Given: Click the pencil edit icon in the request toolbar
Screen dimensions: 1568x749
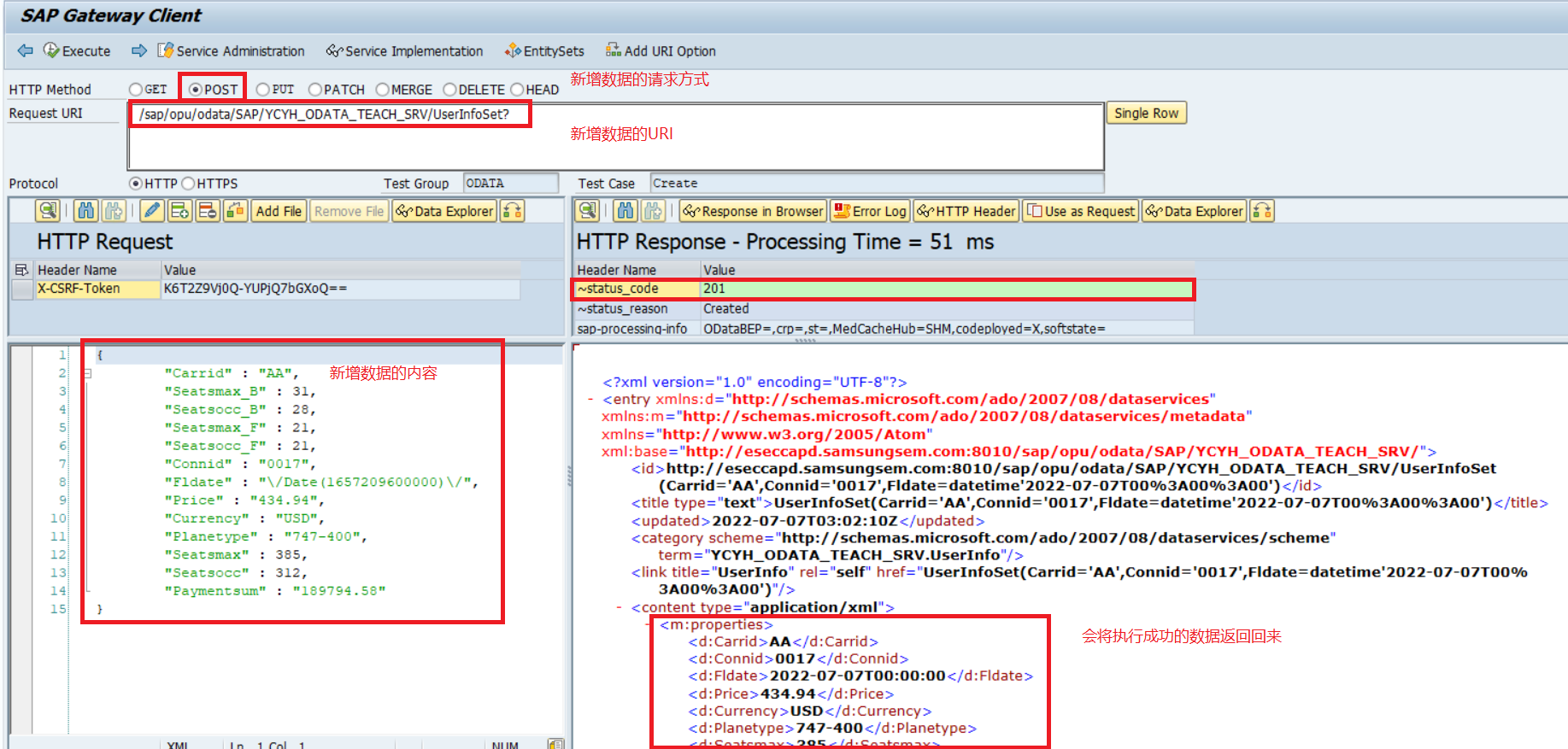Looking at the screenshot, I should pos(152,211).
